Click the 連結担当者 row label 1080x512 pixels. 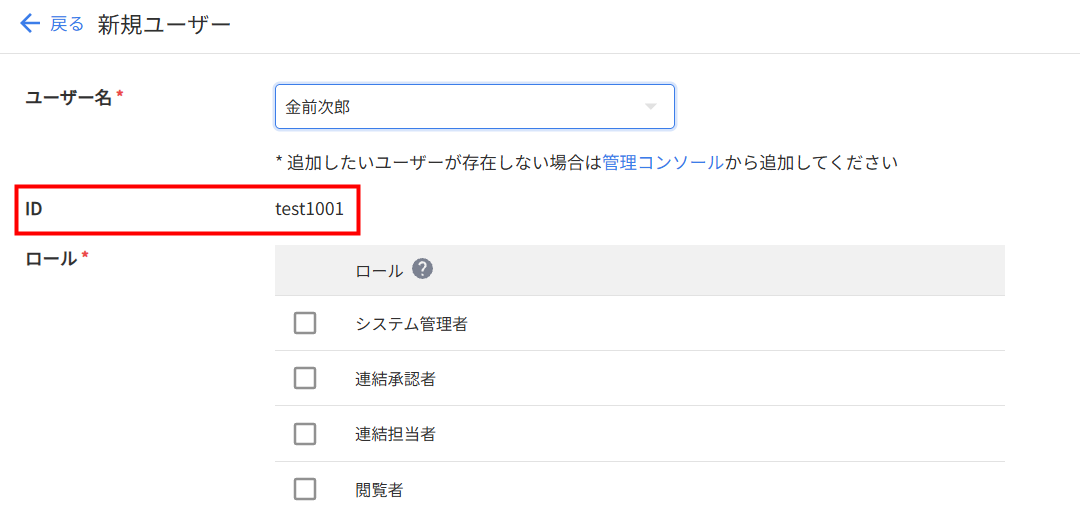pyautogui.click(x=395, y=434)
